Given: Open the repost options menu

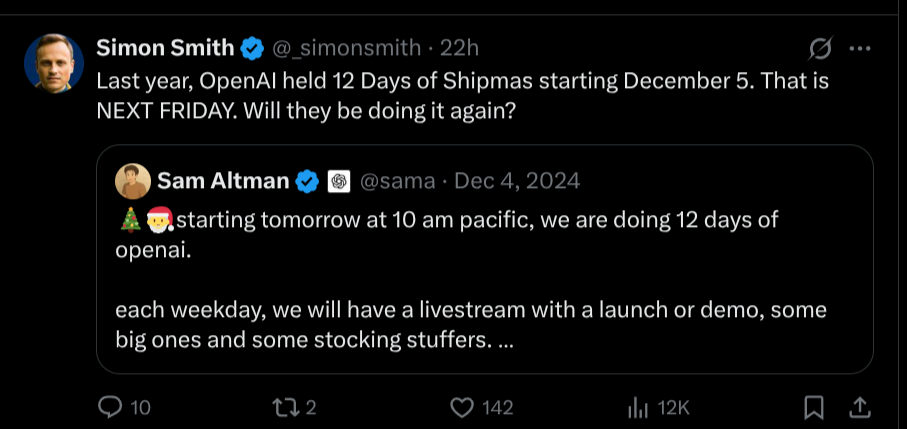Looking at the screenshot, I should click(x=283, y=407).
